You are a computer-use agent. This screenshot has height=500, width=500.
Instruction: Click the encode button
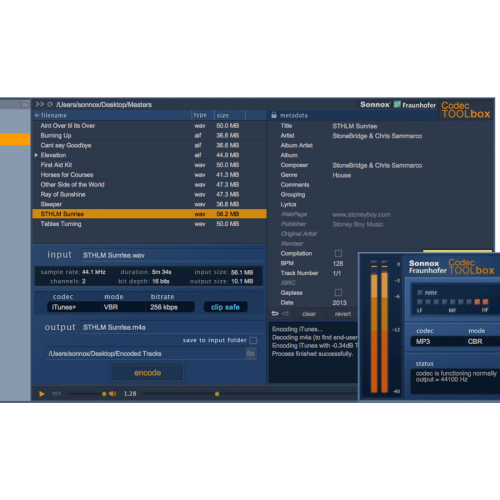(x=148, y=373)
